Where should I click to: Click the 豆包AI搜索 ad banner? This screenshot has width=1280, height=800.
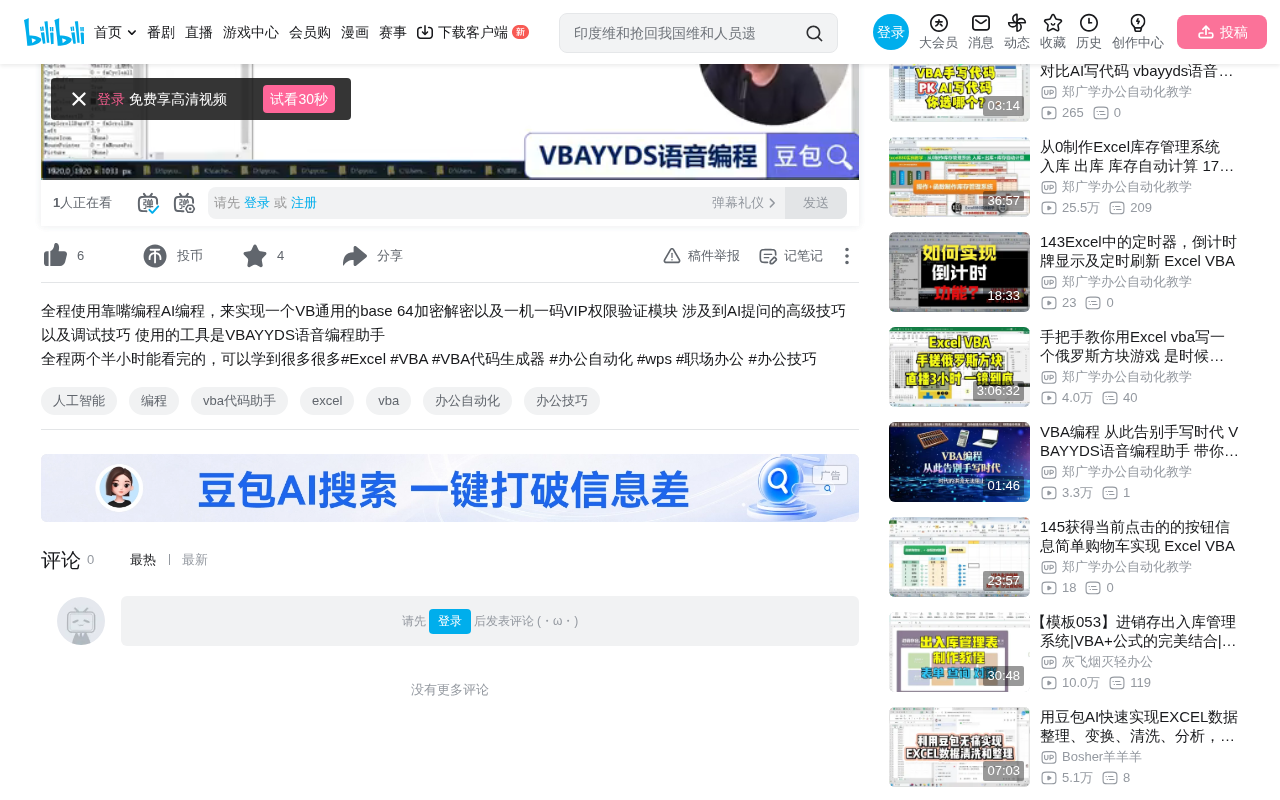[x=450, y=488]
